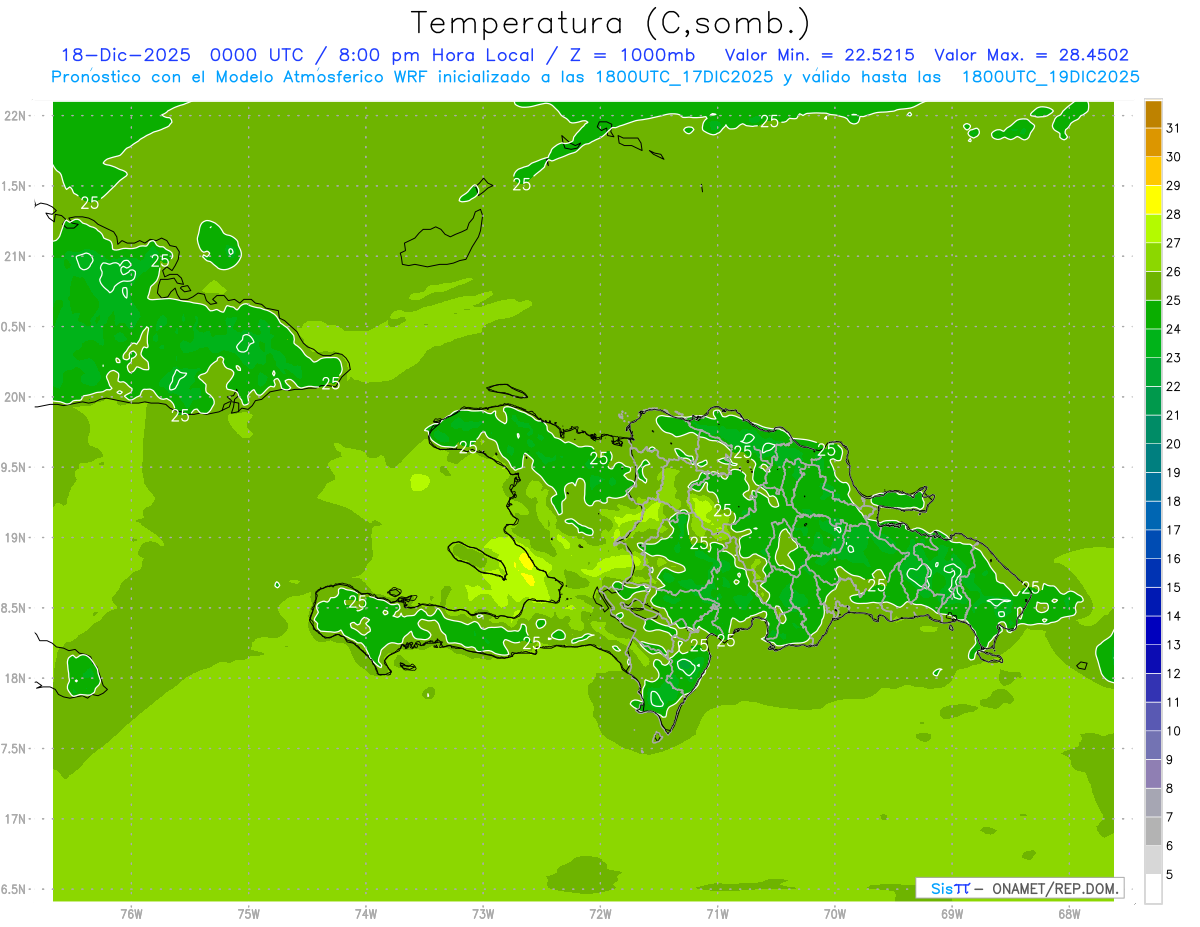Click the legend value 20

tap(1174, 444)
